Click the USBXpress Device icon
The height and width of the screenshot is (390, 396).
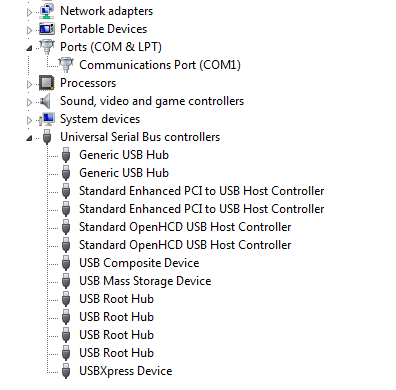[66, 371]
